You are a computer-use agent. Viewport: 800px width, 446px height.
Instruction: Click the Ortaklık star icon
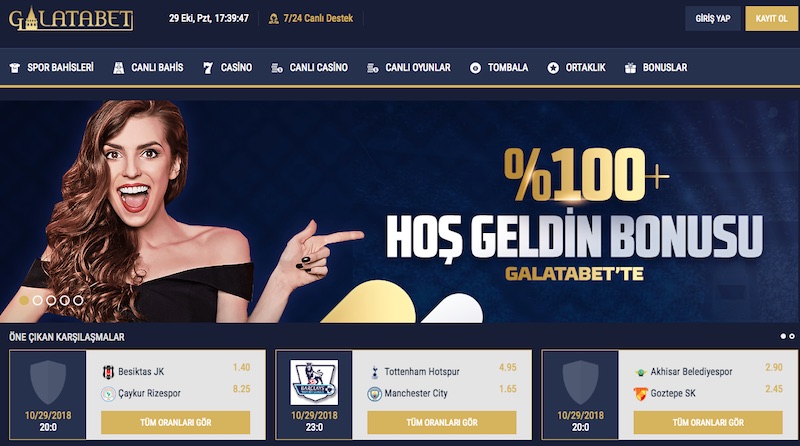click(x=553, y=68)
